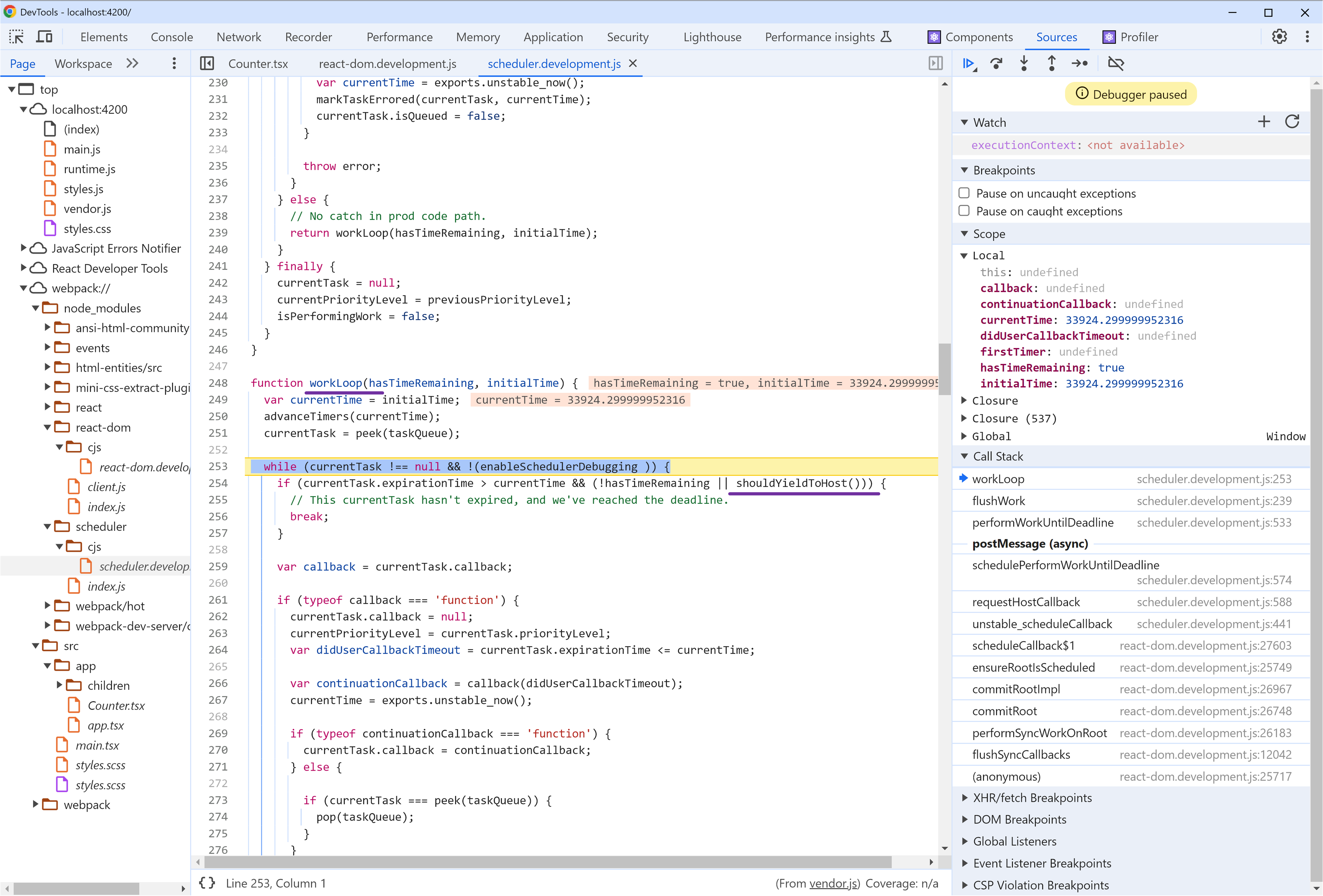1323x896 pixels.
Task: Switch to the Console panel
Action: (x=172, y=37)
